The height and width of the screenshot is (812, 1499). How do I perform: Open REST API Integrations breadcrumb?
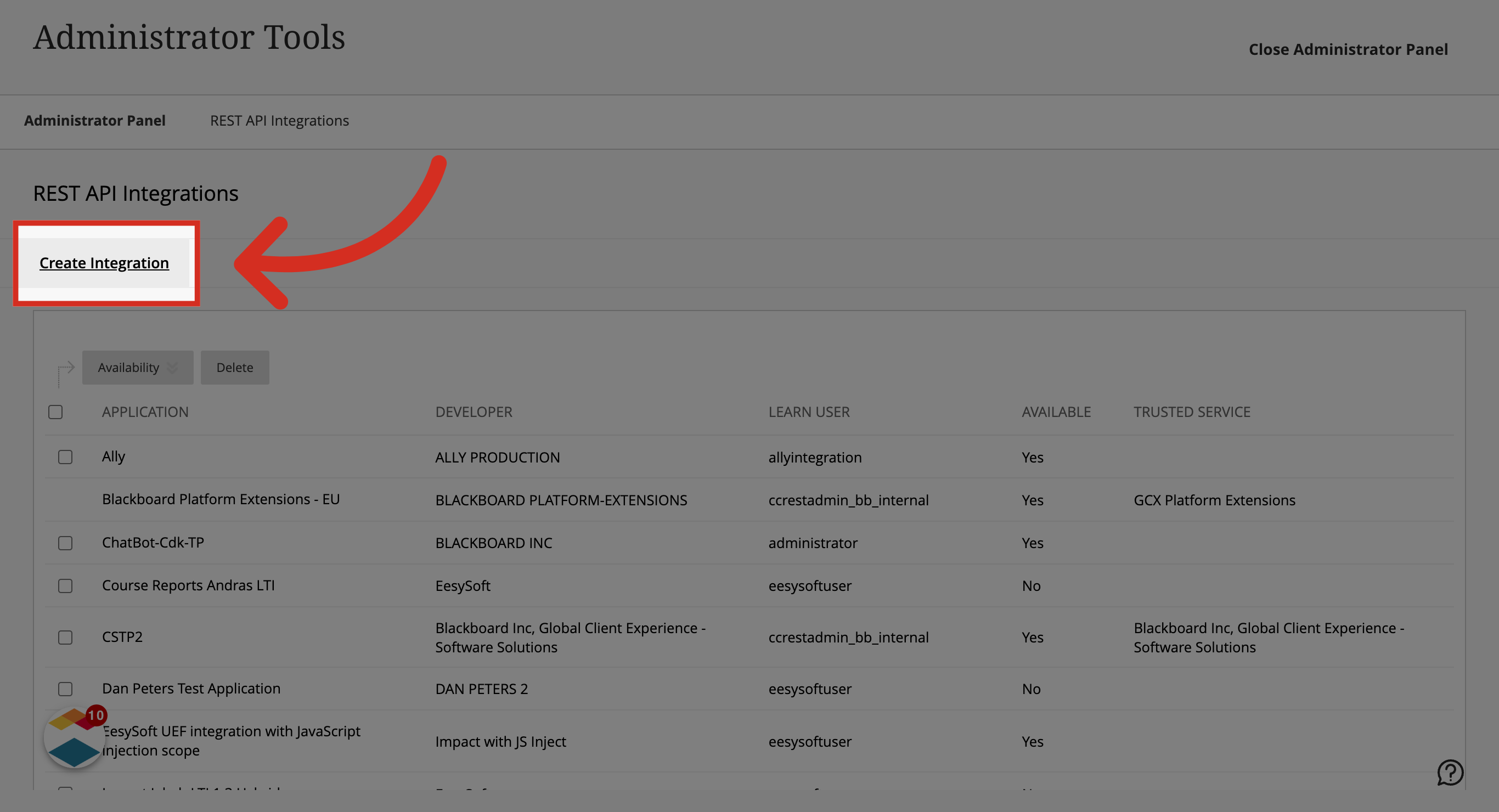click(x=279, y=121)
